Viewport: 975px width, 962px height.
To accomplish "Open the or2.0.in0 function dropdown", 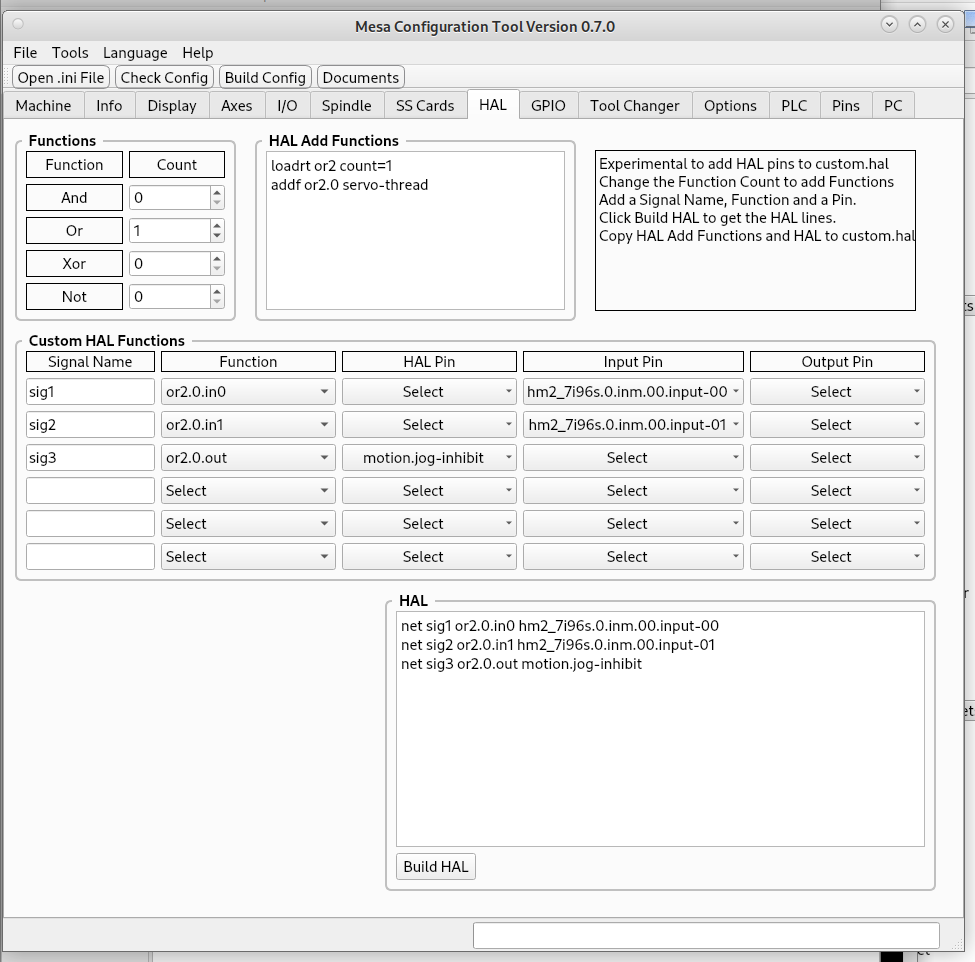I will (x=248, y=392).
